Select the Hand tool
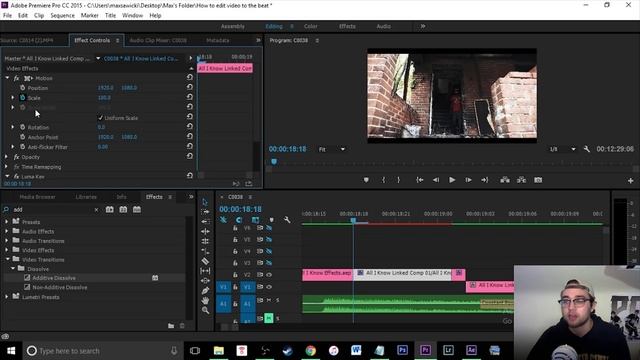The height and width of the screenshot is (360, 640). click(x=205, y=300)
